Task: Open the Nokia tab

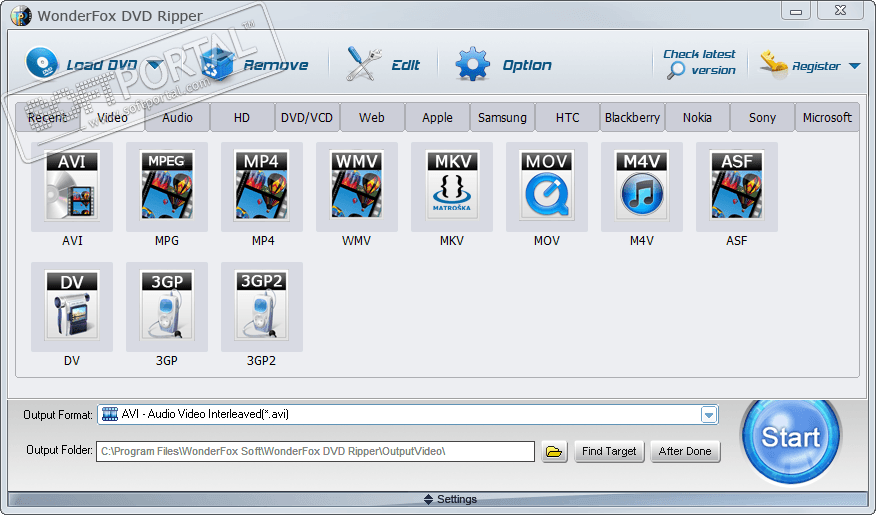Action: pos(697,117)
